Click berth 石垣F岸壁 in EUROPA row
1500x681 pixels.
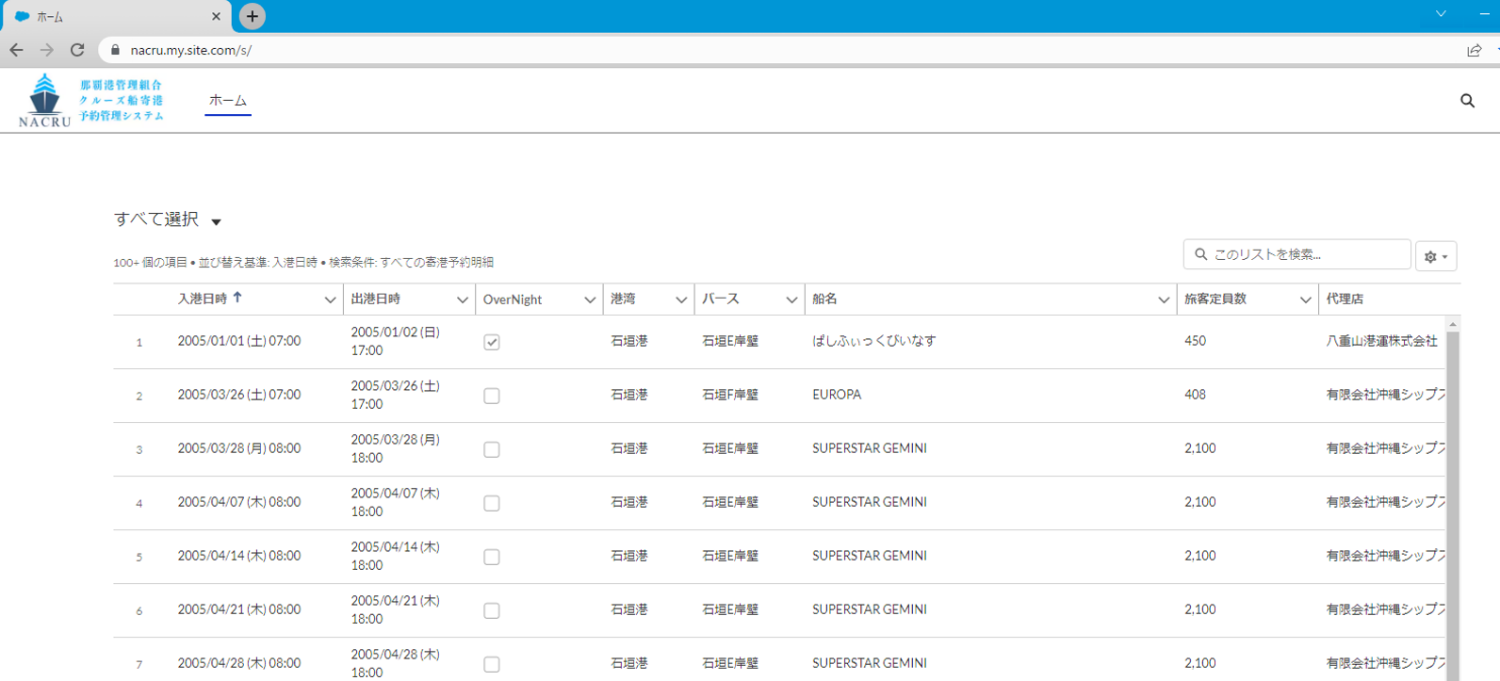click(x=730, y=395)
